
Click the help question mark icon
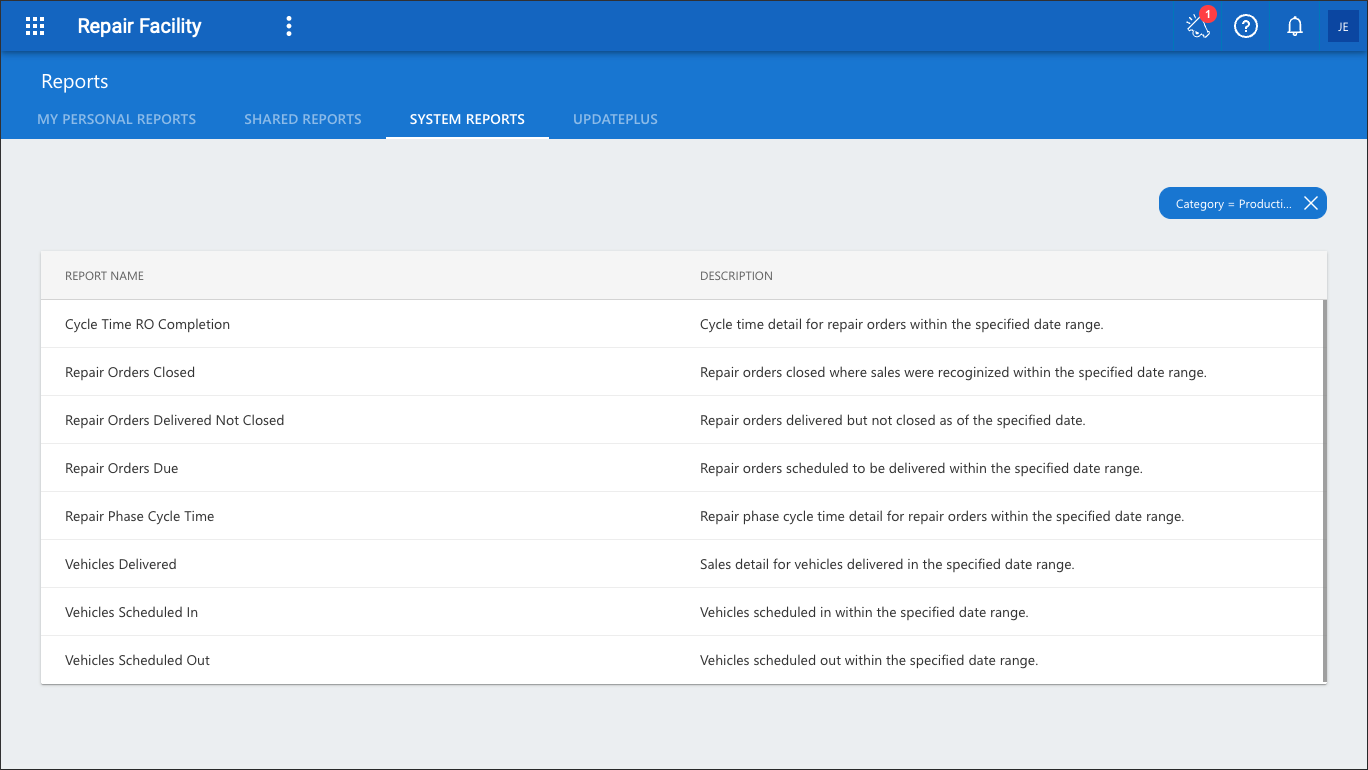pyautogui.click(x=1245, y=26)
